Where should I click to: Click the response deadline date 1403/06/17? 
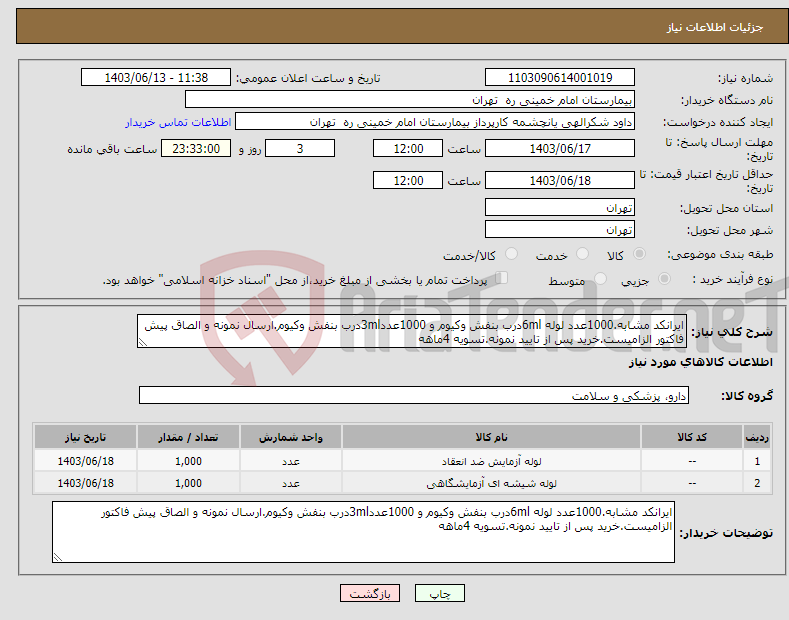click(560, 148)
